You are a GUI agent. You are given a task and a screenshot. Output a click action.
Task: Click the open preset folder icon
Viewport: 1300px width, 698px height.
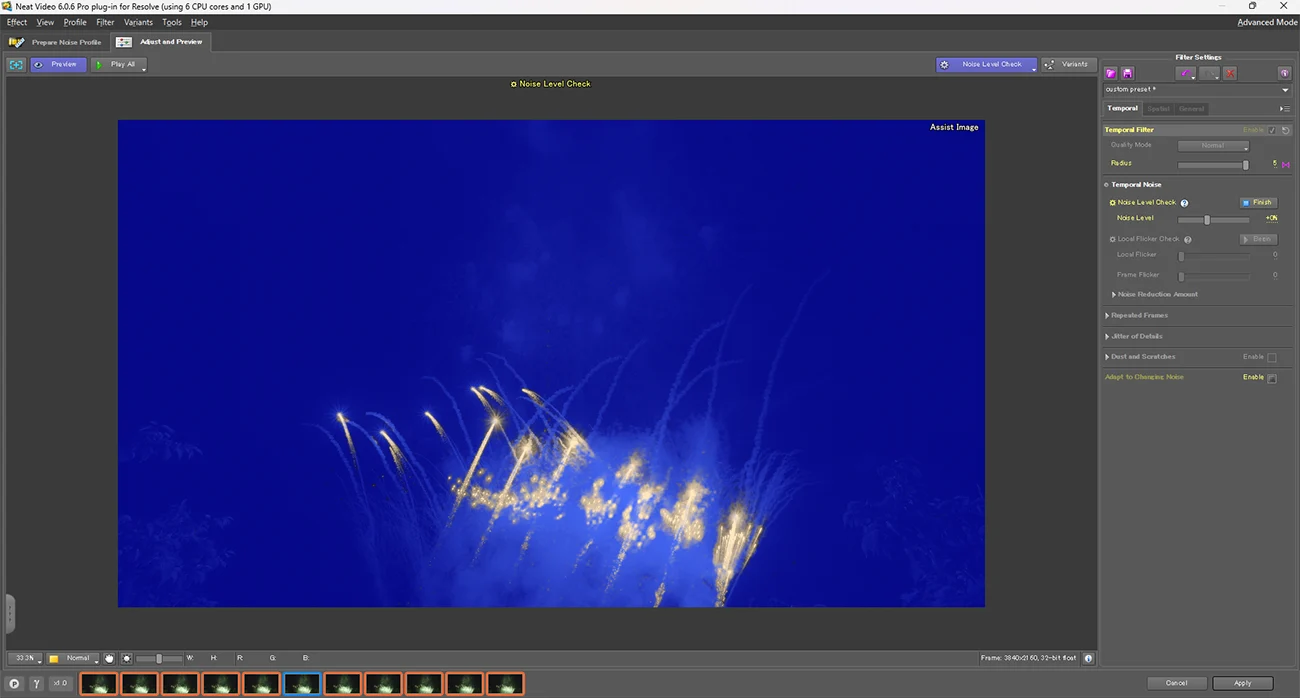point(1110,74)
